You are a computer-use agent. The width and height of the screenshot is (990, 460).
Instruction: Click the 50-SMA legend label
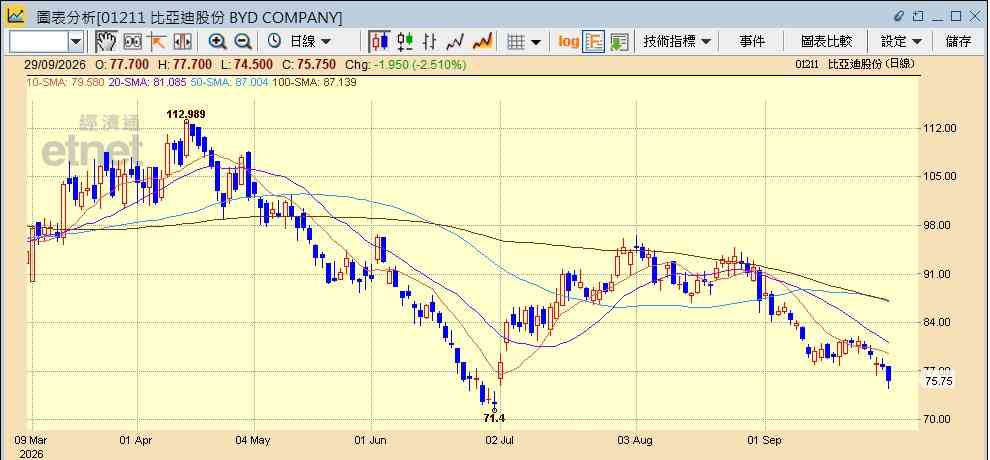coord(230,82)
